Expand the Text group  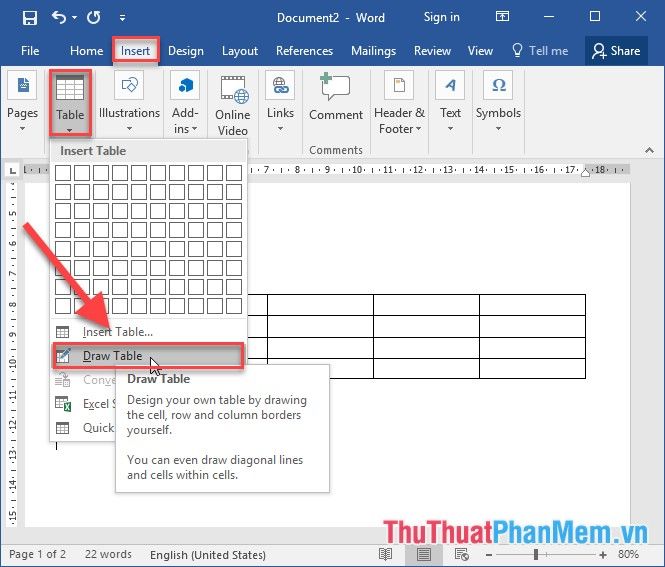click(450, 102)
